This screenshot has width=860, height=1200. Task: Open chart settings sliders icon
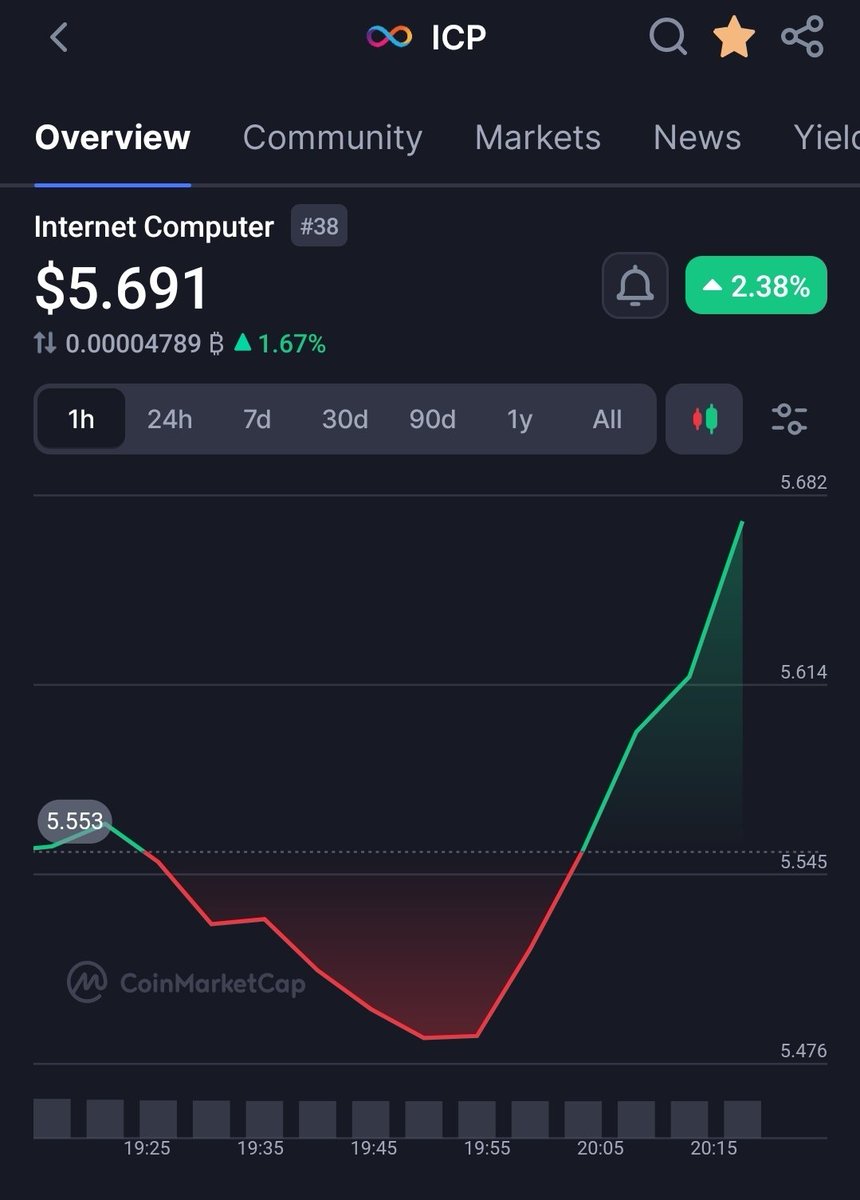click(x=790, y=419)
